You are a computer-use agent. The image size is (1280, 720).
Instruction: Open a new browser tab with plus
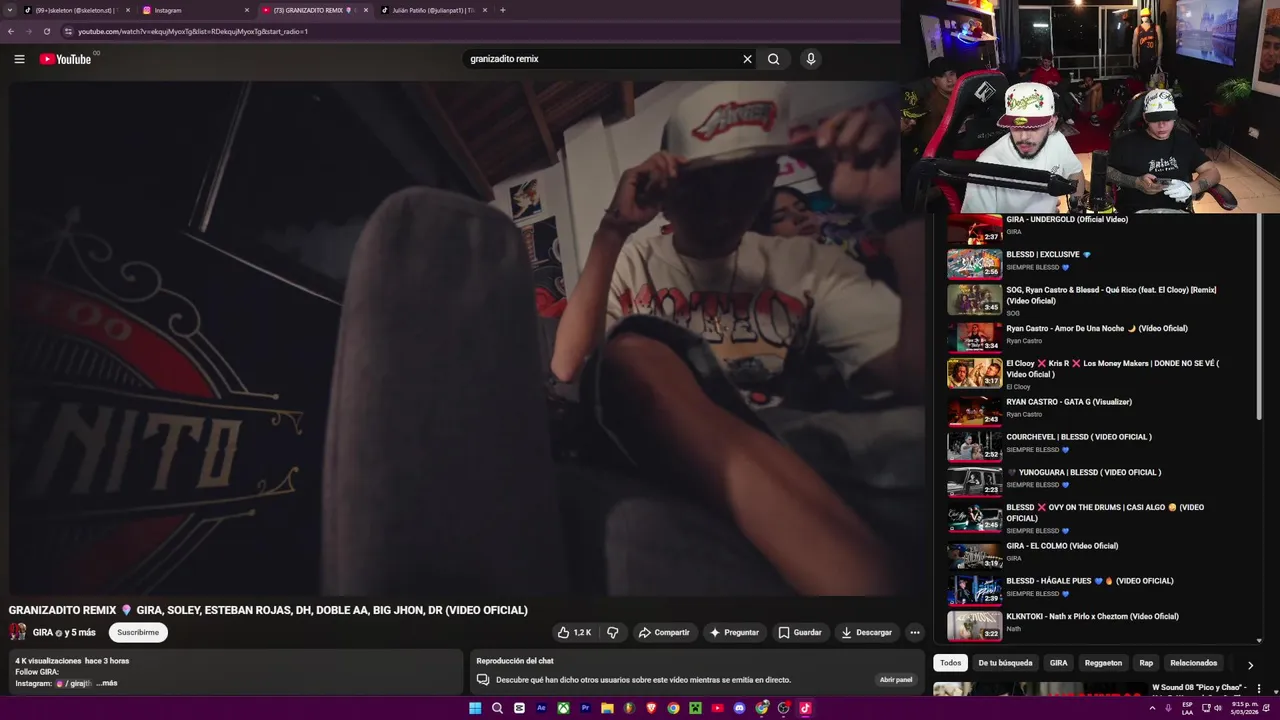tap(502, 10)
